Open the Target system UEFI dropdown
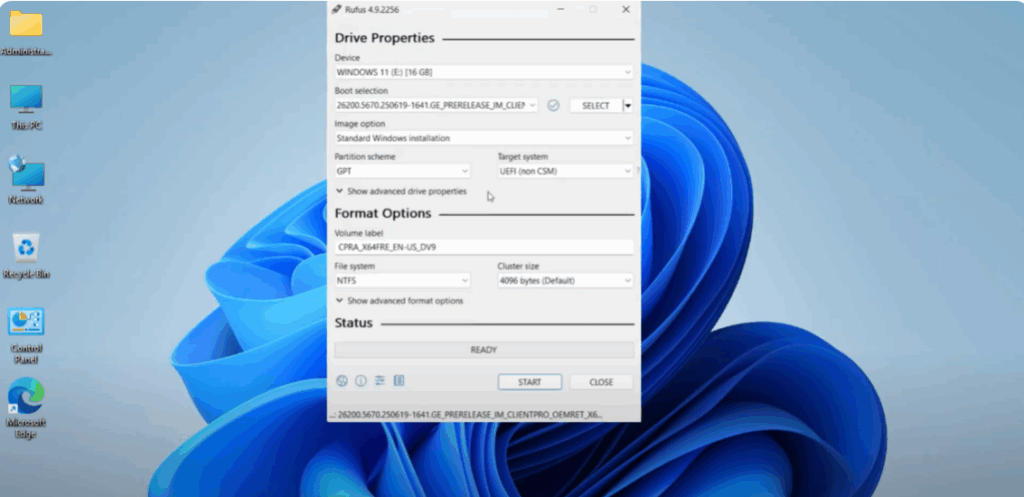This screenshot has height=497, width=1024. [565, 171]
